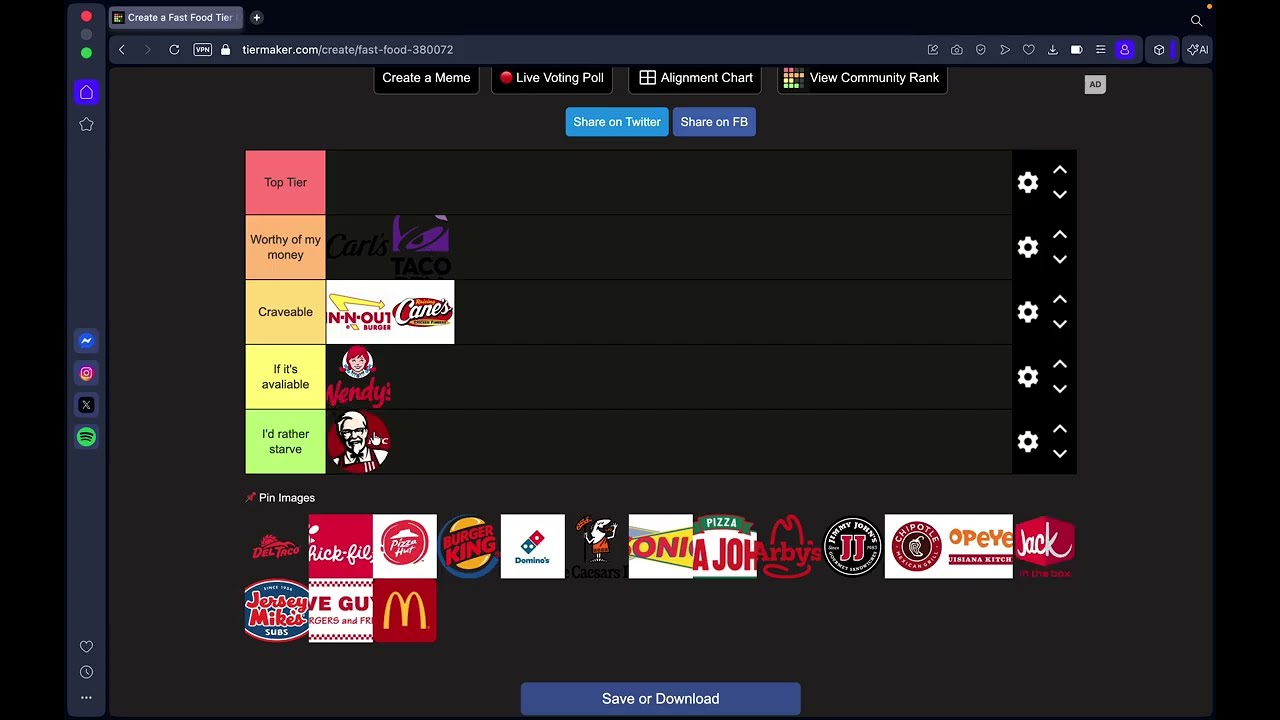Select the Jimmy John's logo

[852, 547]
